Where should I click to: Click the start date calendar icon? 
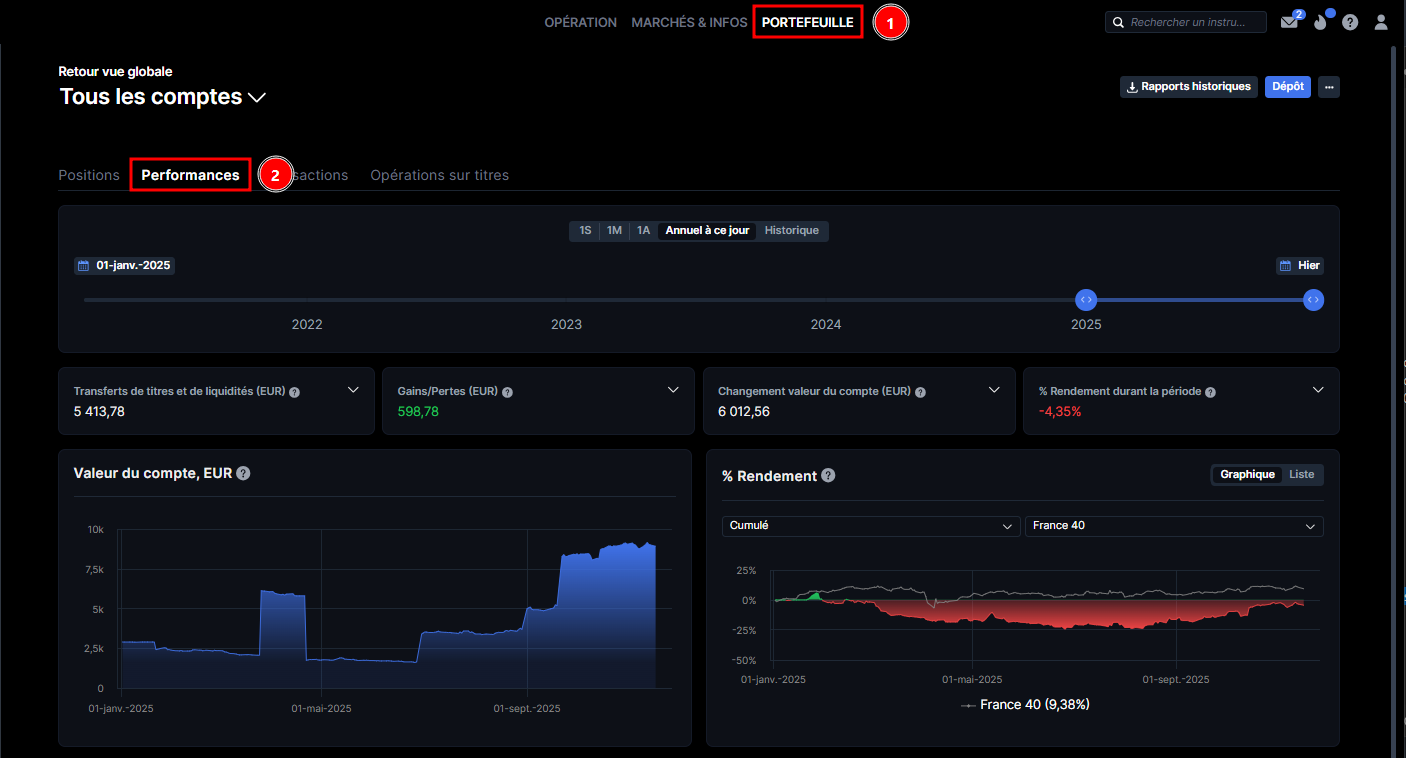(x=84, y=266)
